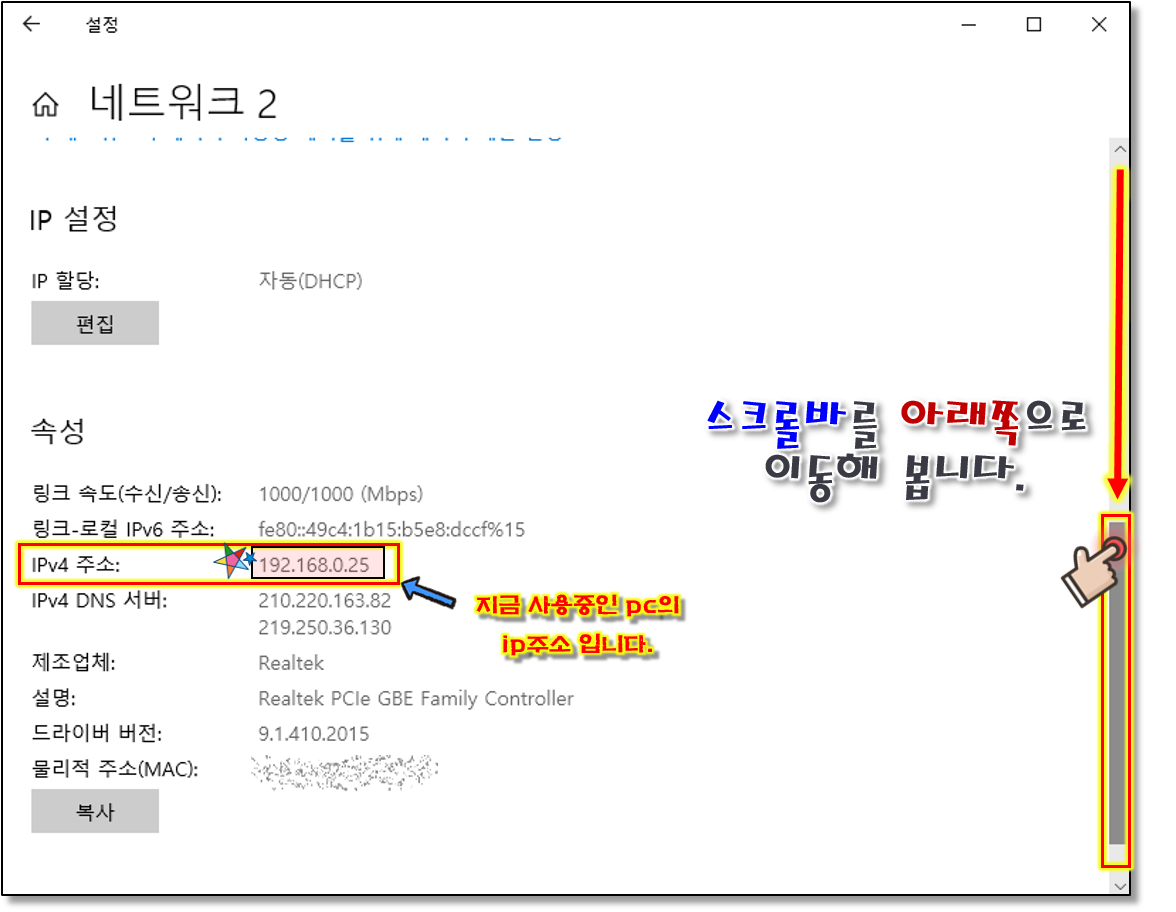The image size is (1176, 912).
Task: Click the link-local IPv6 address value
Action: point(391,529)
